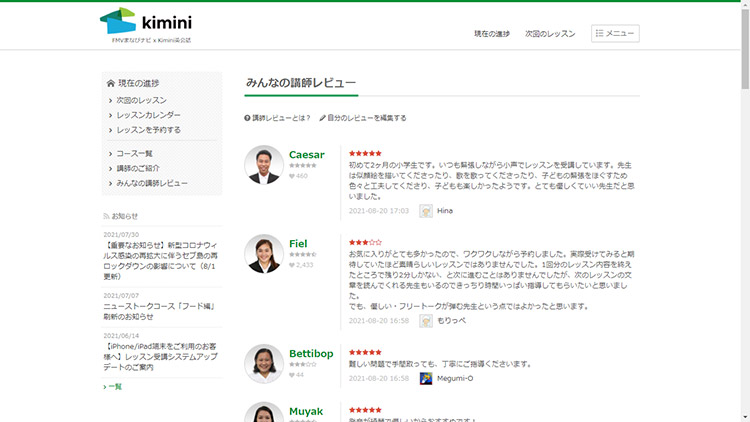This screenshot has width=750, height=422.
Task: Open the iPhone/iPad system update notice
Action: (161, 357)
